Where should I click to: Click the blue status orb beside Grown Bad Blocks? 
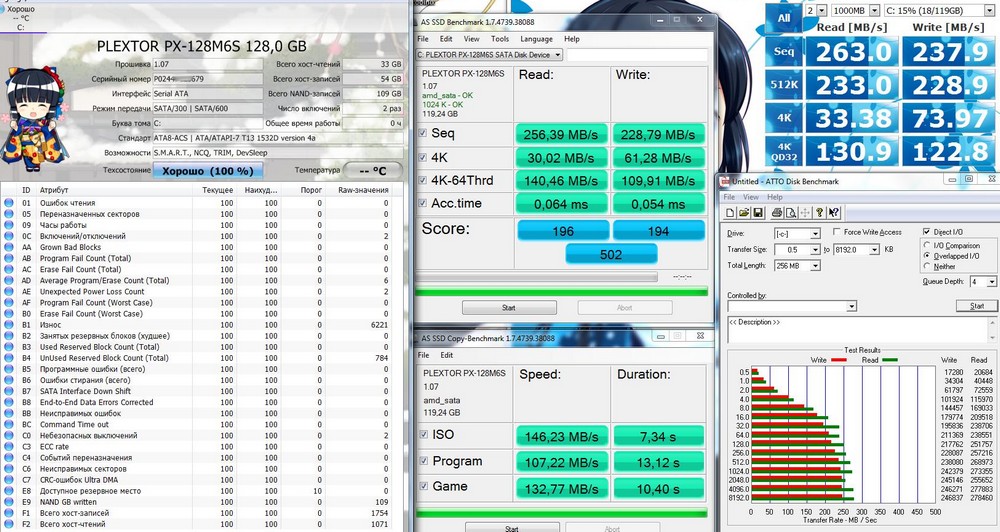pos(9,247)
